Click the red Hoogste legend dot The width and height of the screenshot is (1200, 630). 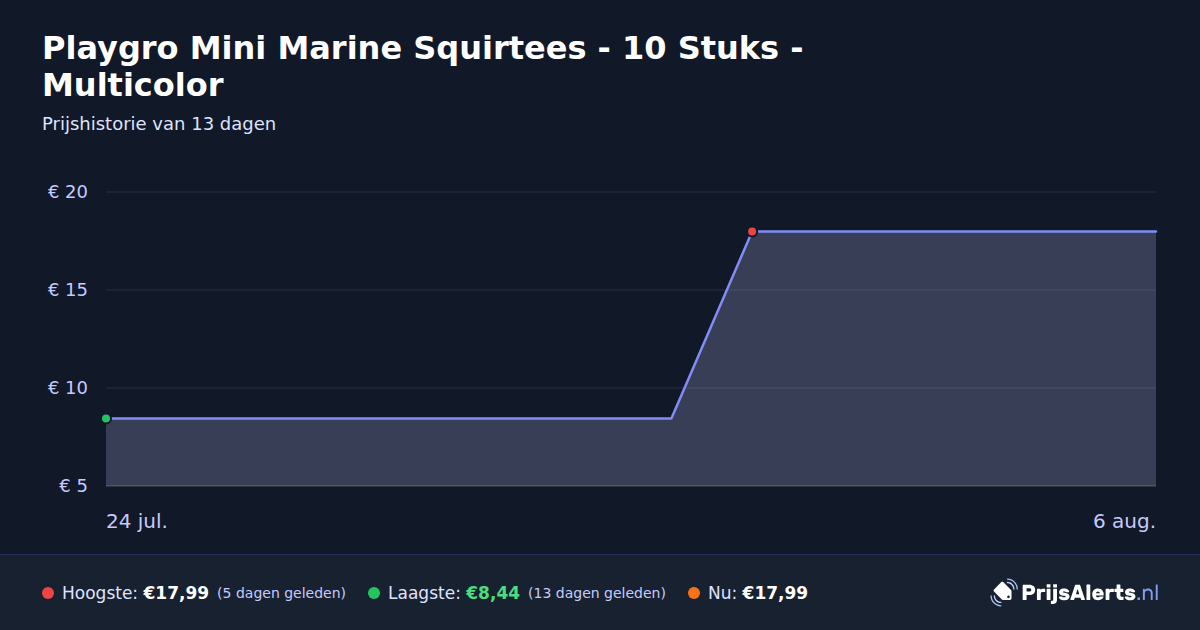48,593
